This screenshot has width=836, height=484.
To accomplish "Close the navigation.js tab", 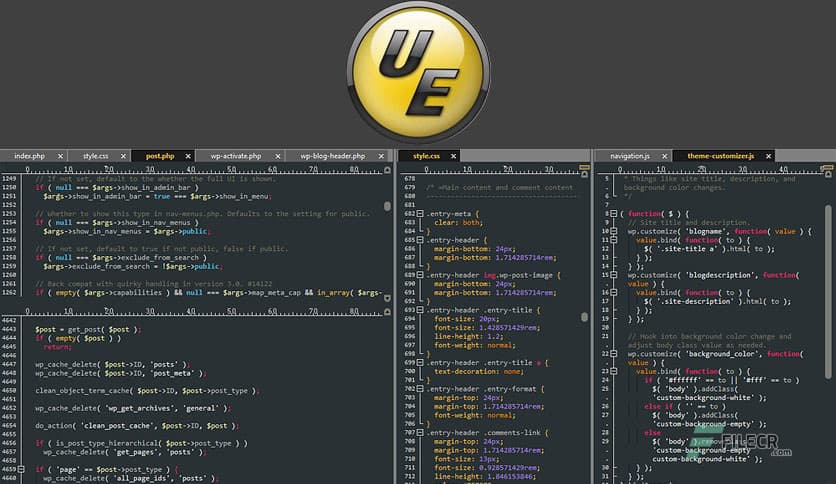I will pyautogui.click(x=664, y=156).
